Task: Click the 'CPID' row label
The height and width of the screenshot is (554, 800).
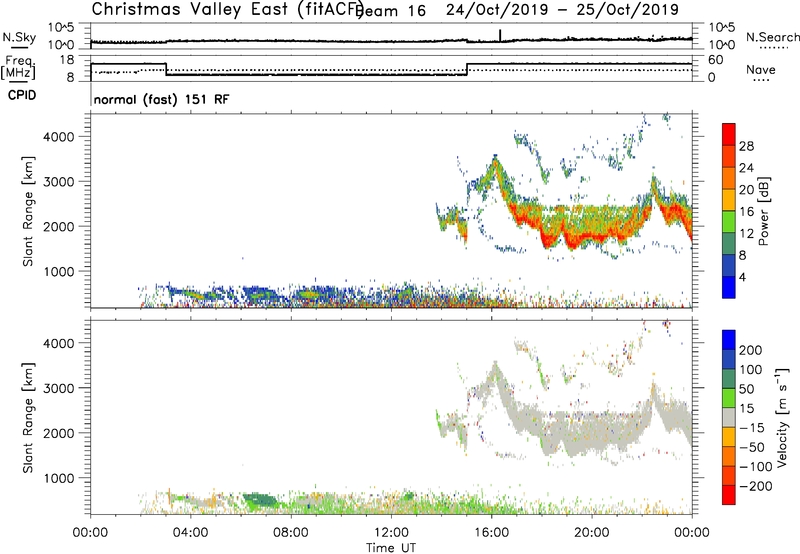Action: 22,95
